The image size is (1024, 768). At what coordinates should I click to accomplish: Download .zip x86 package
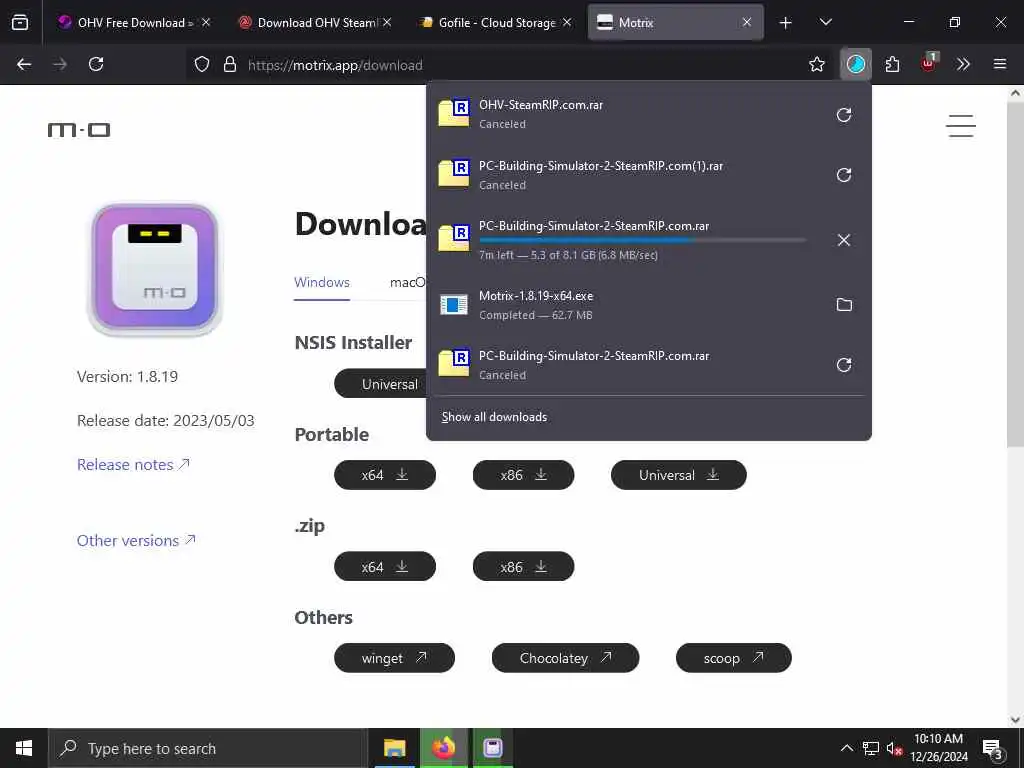point(523,567)
